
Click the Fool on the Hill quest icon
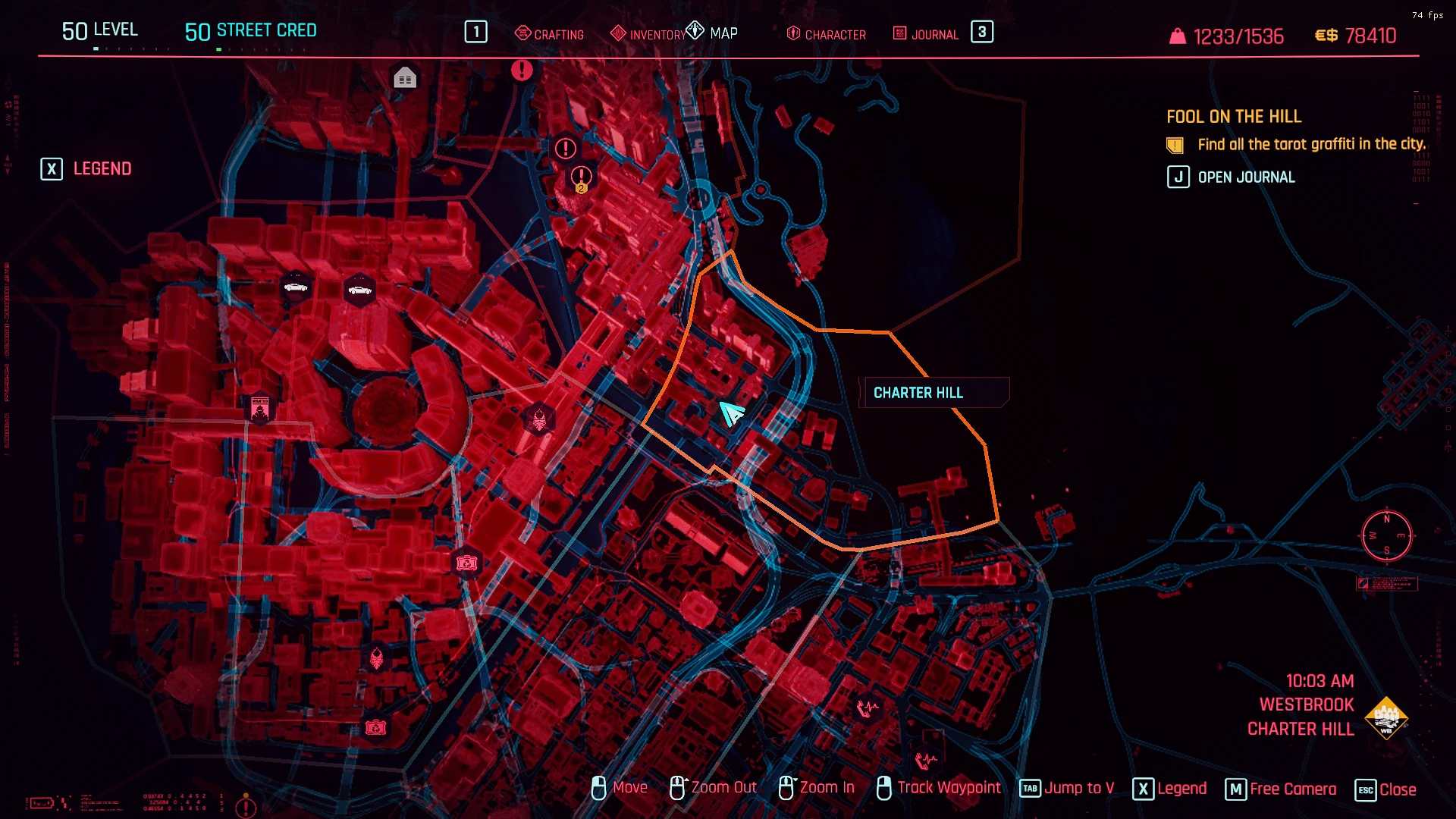(x=1175, y=145)
